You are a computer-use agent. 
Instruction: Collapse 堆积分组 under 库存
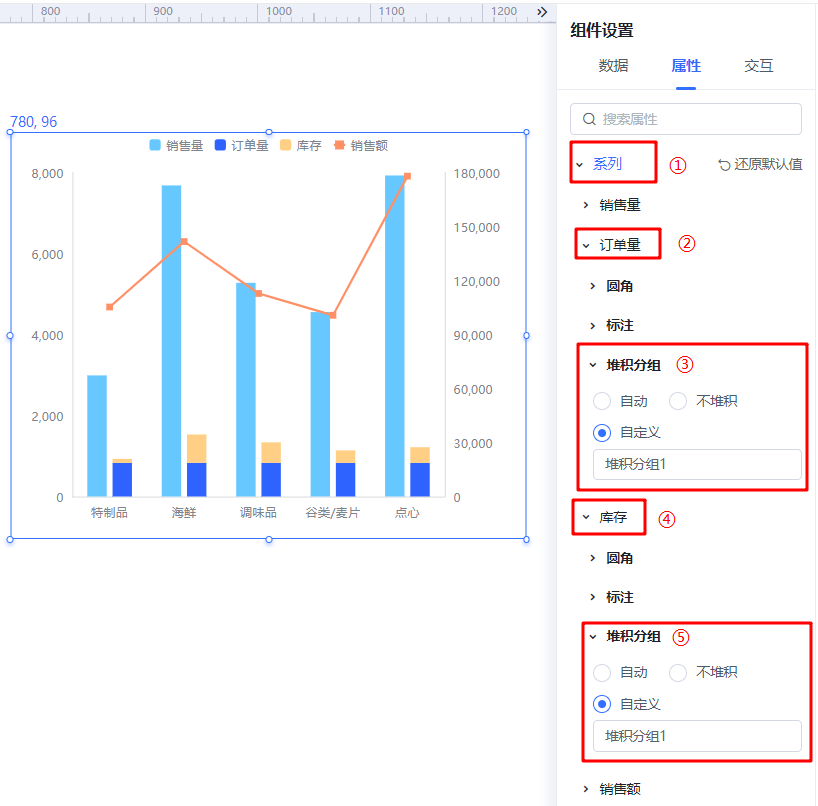593,636
